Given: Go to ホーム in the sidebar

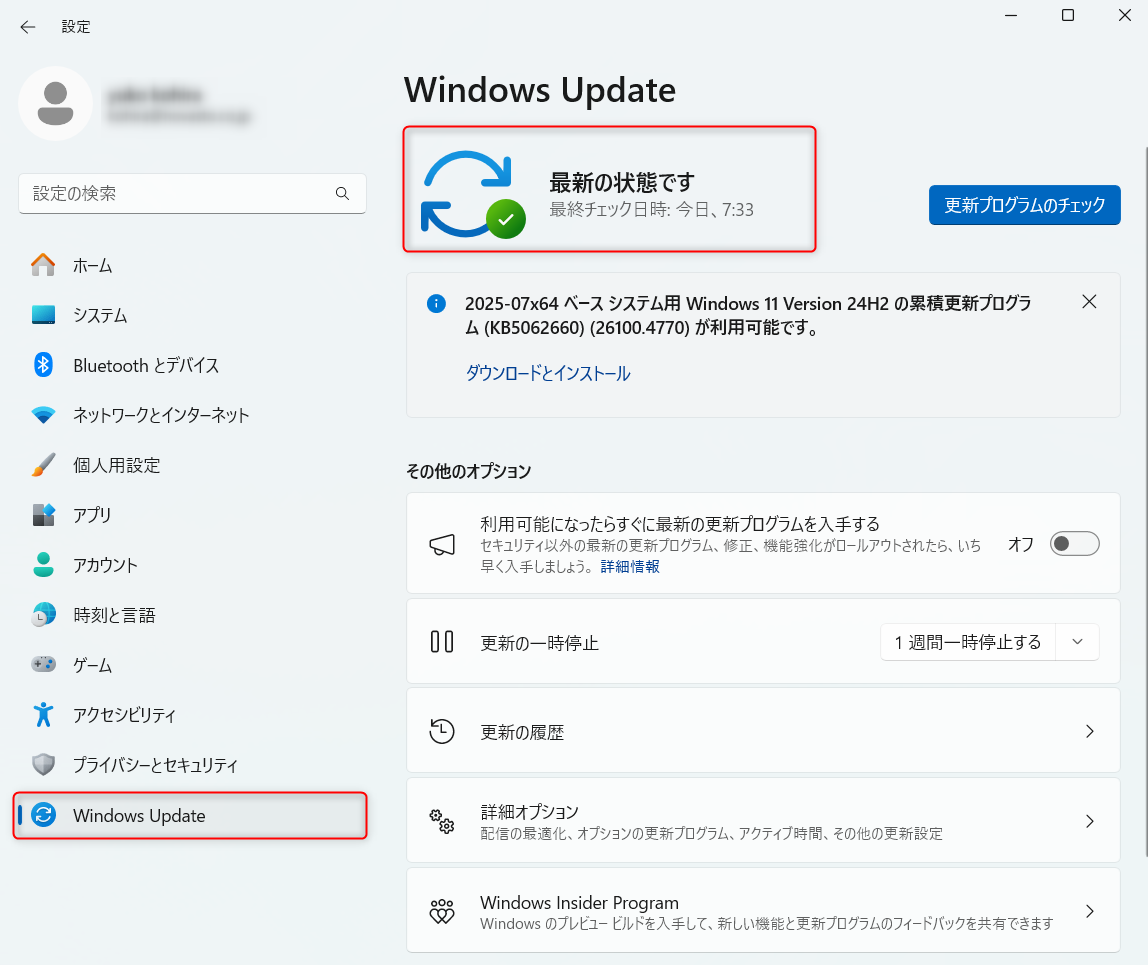Looking at the screenshot, I should click(190, 265).
